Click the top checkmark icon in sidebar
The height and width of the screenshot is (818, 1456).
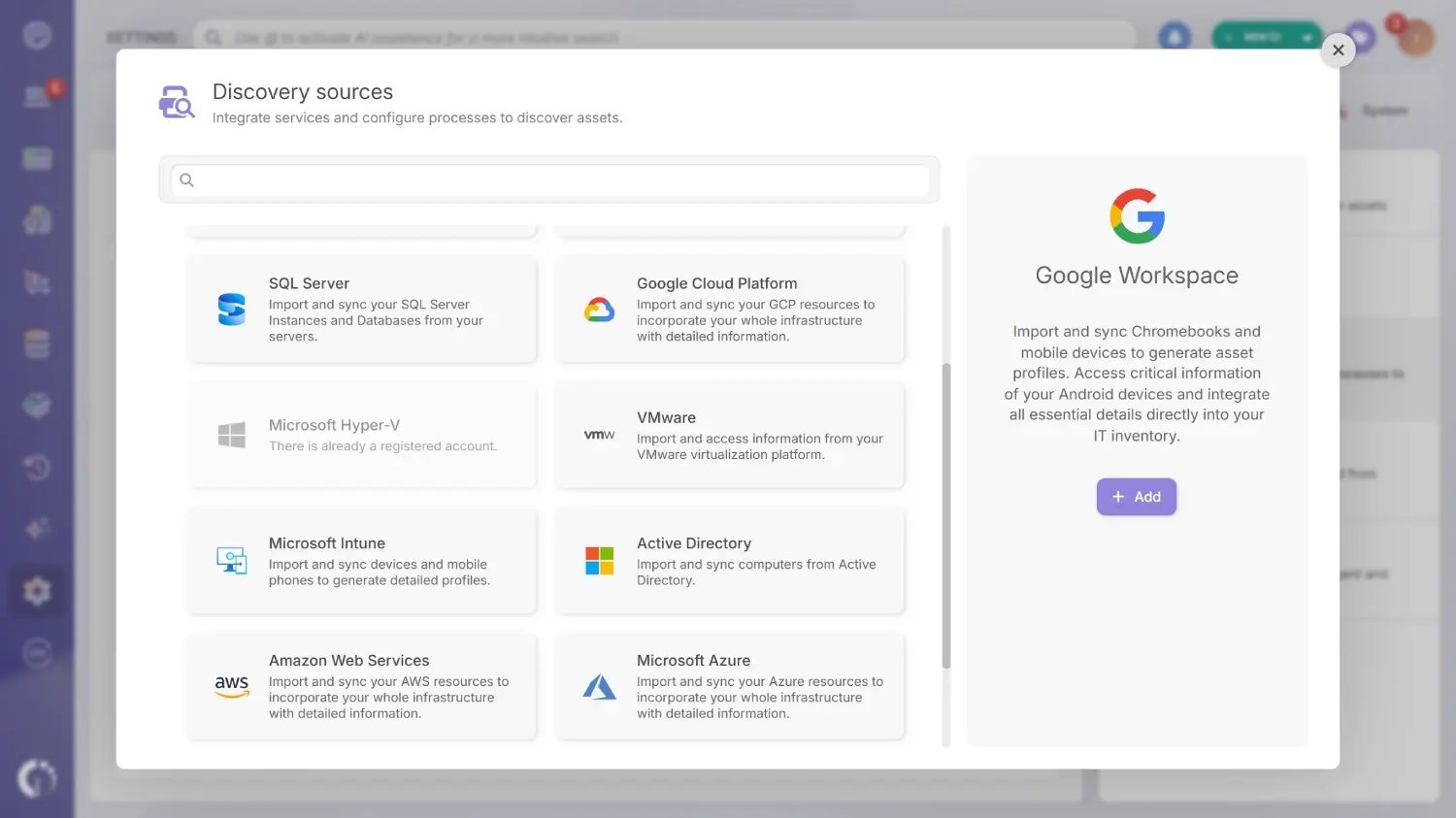click(x=37, y=35)
